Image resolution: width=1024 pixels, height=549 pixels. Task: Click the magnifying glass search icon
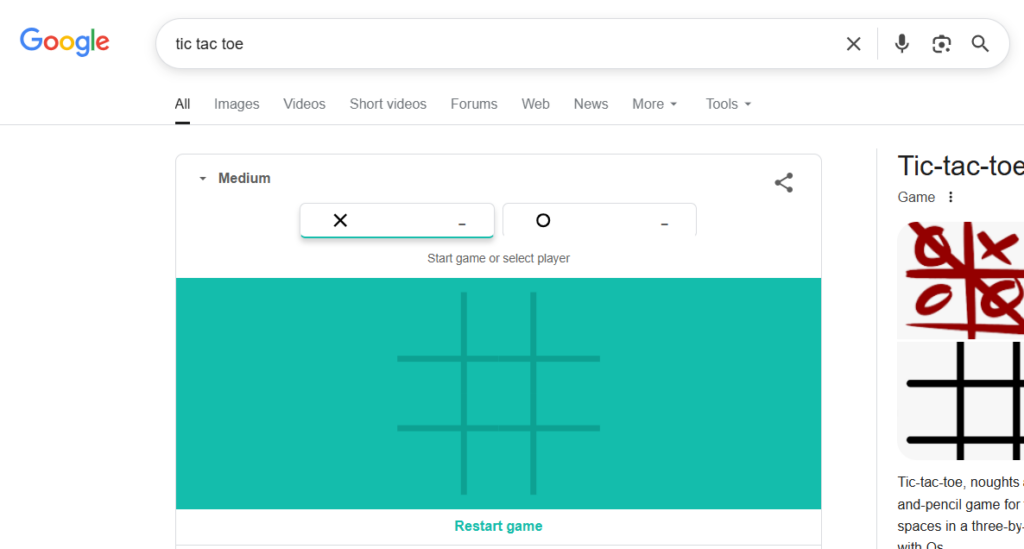980,44
